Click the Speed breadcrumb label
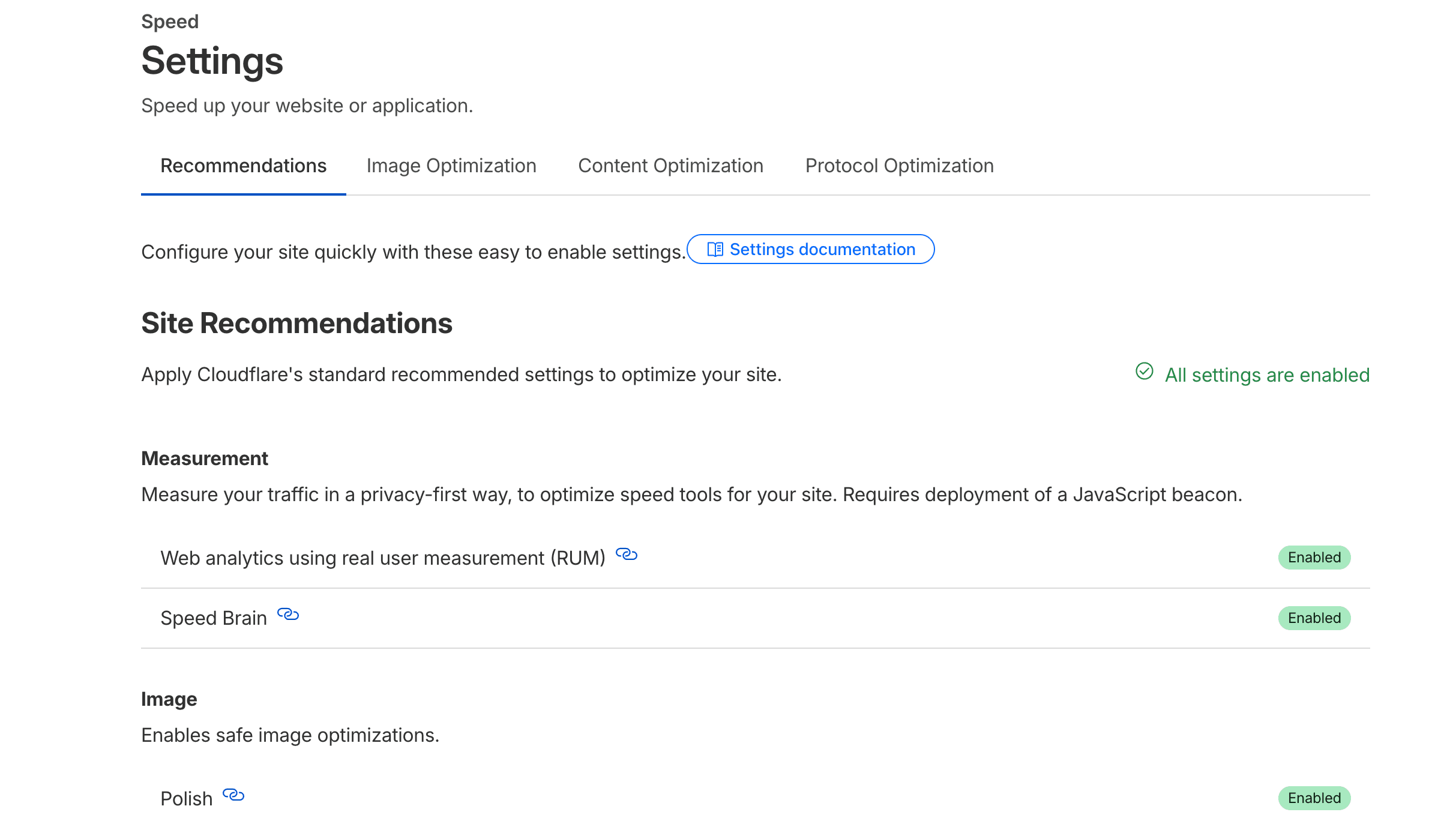This screenshot has width=1456, height=827. point(170,22)
